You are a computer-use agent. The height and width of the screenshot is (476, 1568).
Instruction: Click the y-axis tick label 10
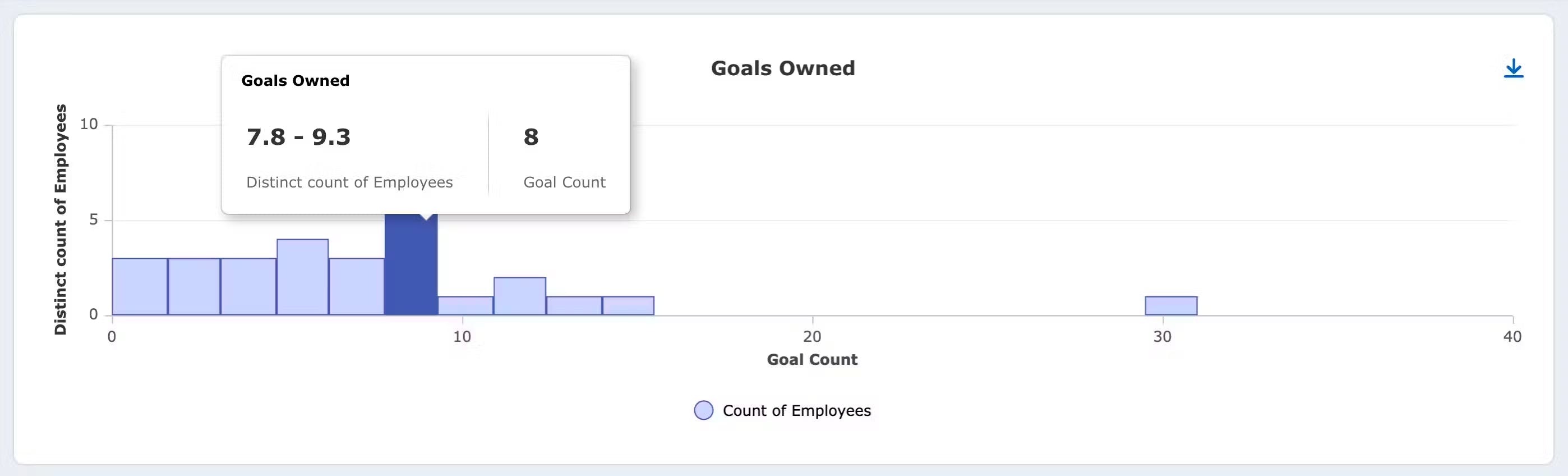[89, 125]
